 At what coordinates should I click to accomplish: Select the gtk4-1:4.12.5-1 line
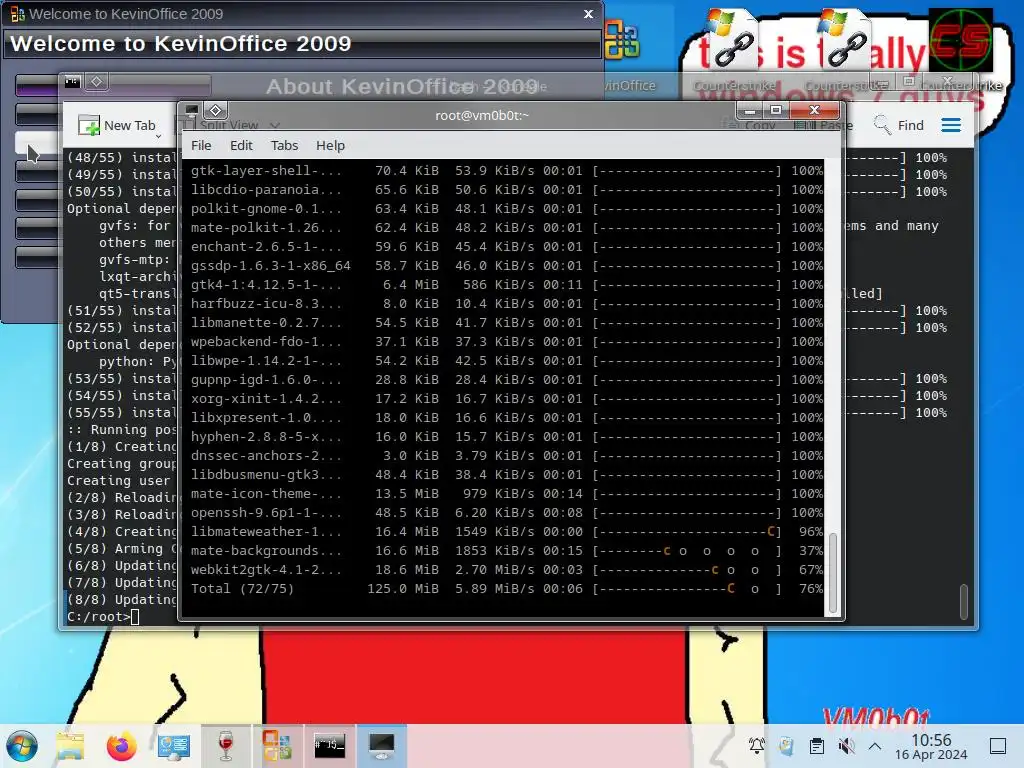pos(506,285)
